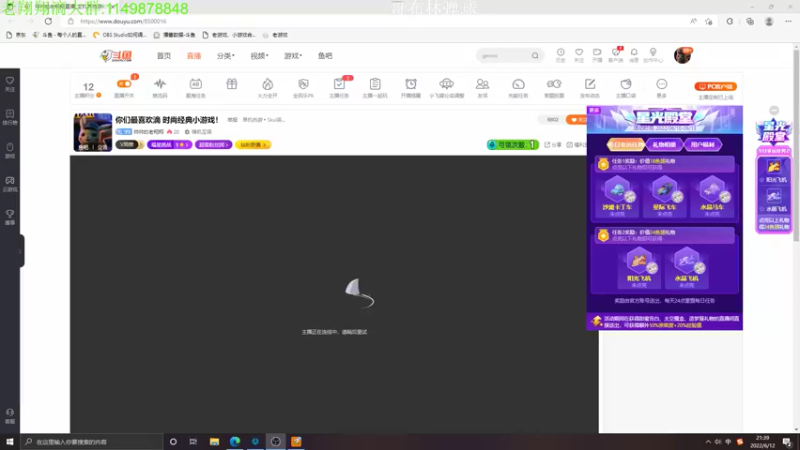Open the Start streaming camera icon
Viewport: 800px width, 450px height.
pyautogui.click(x=597, y=55)
